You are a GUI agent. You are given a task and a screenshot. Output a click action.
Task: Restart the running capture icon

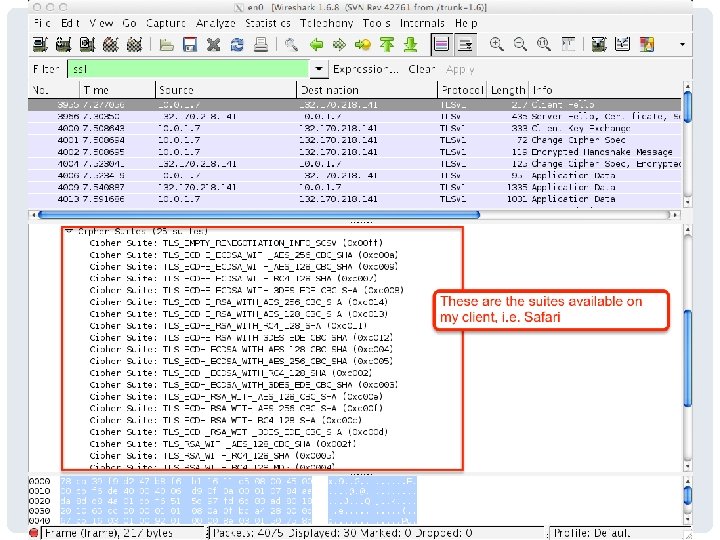click(x=134, y=45)
